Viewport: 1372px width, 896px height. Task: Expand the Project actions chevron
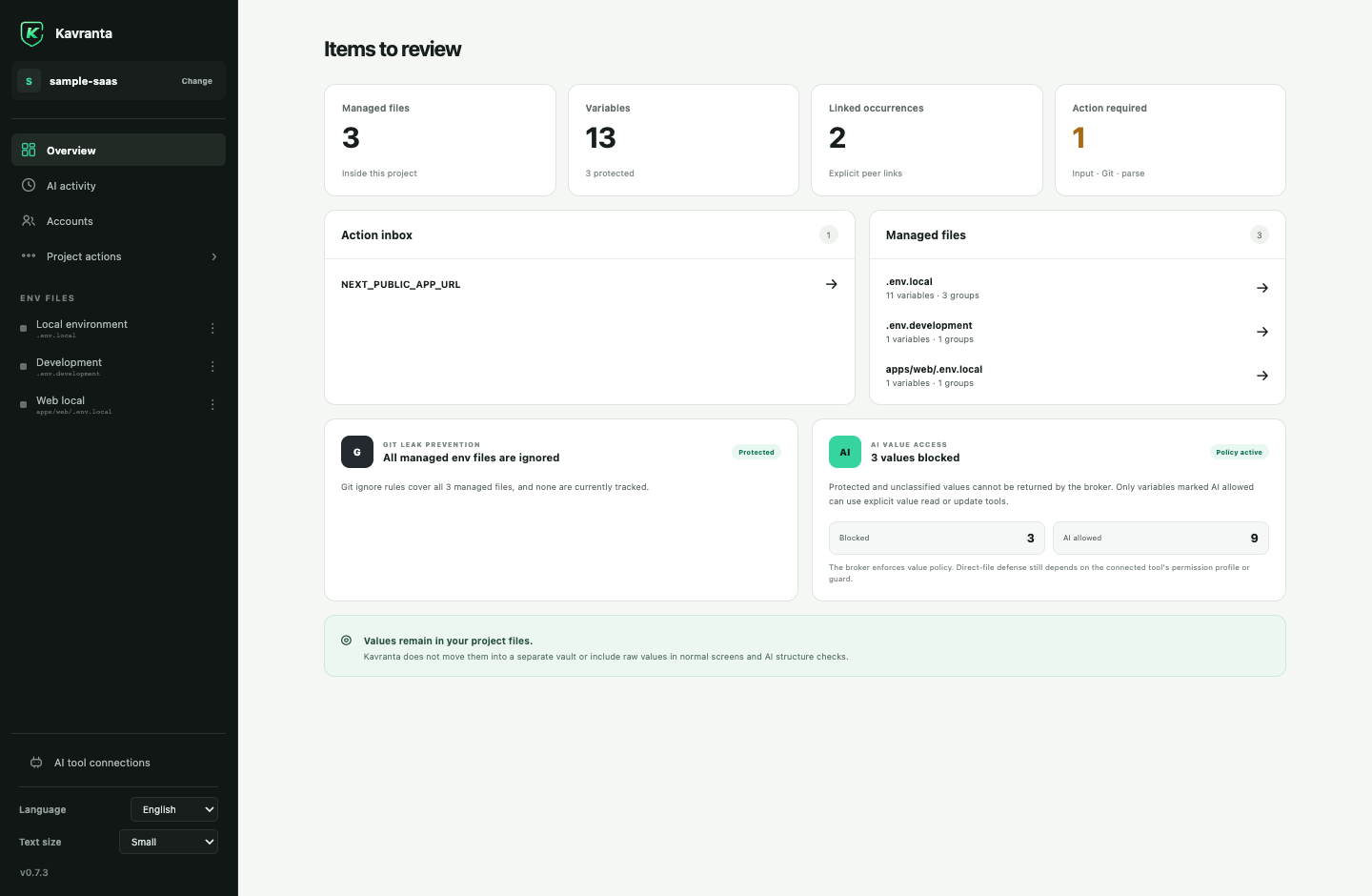214,256
